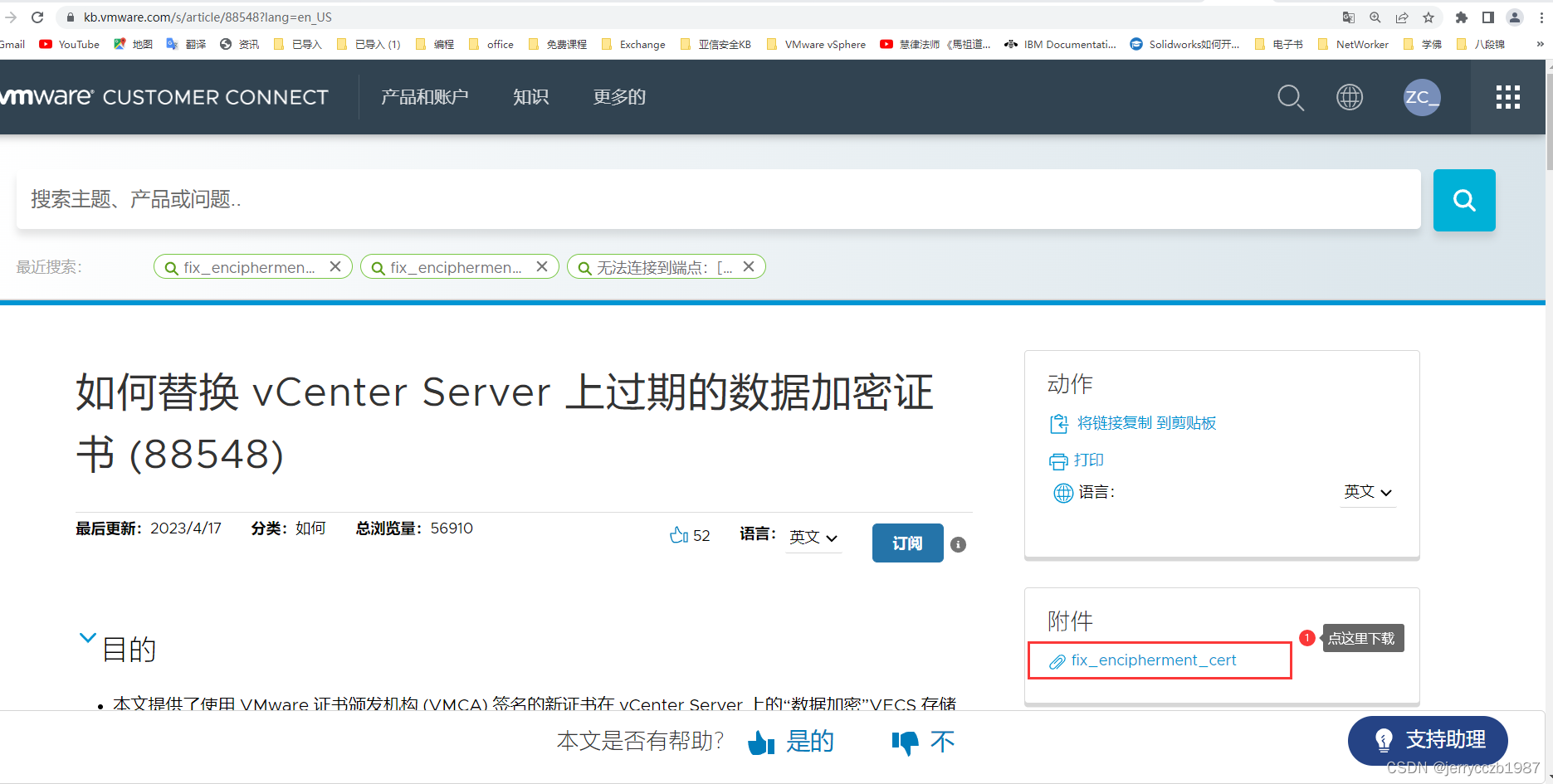The image size is (1553, 784).
Task: Open the VMware vSphere bookmarks folder
Action: (x=816, y=45)
